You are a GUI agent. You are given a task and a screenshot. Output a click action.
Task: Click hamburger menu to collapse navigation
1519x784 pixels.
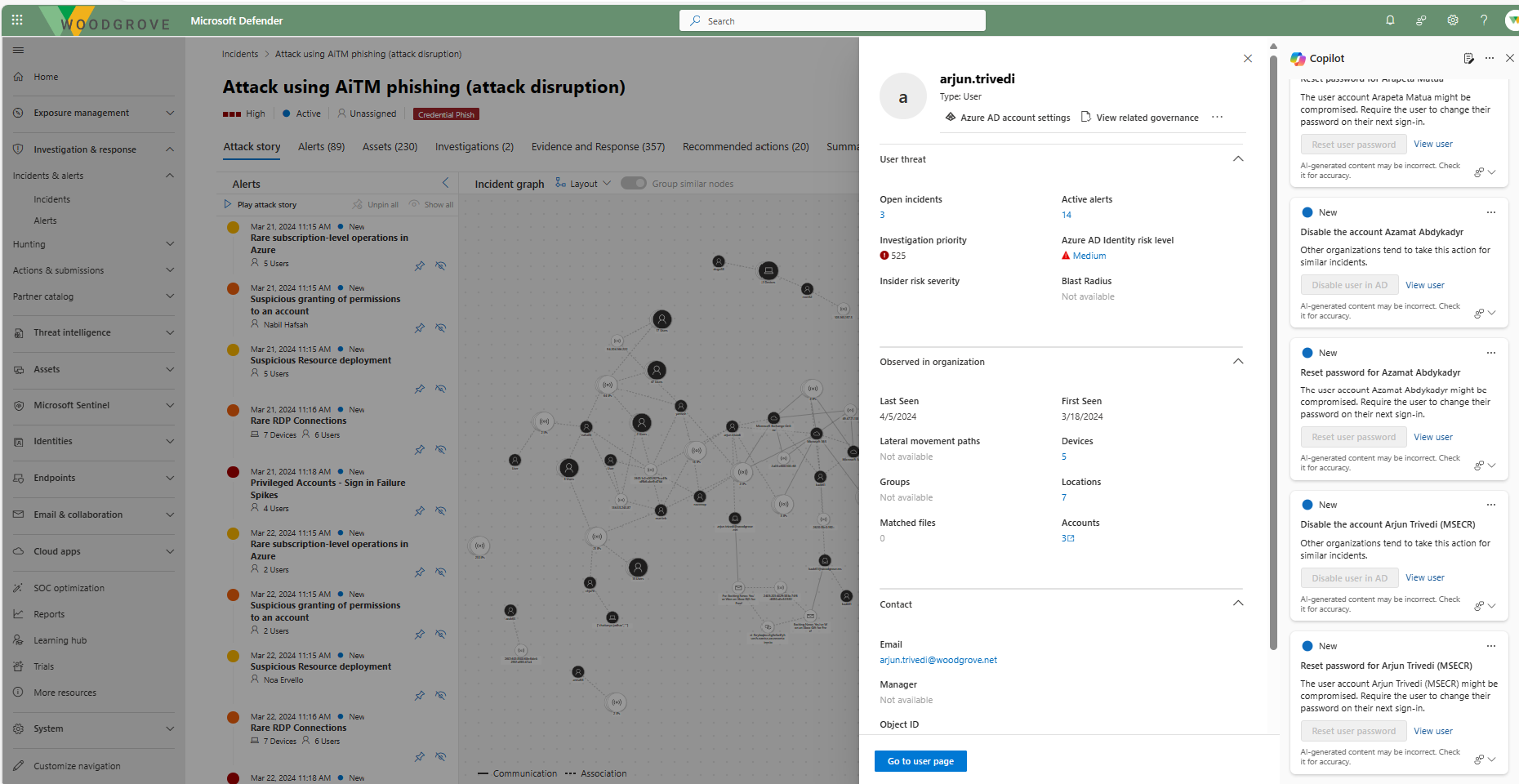tap(18, 51)
